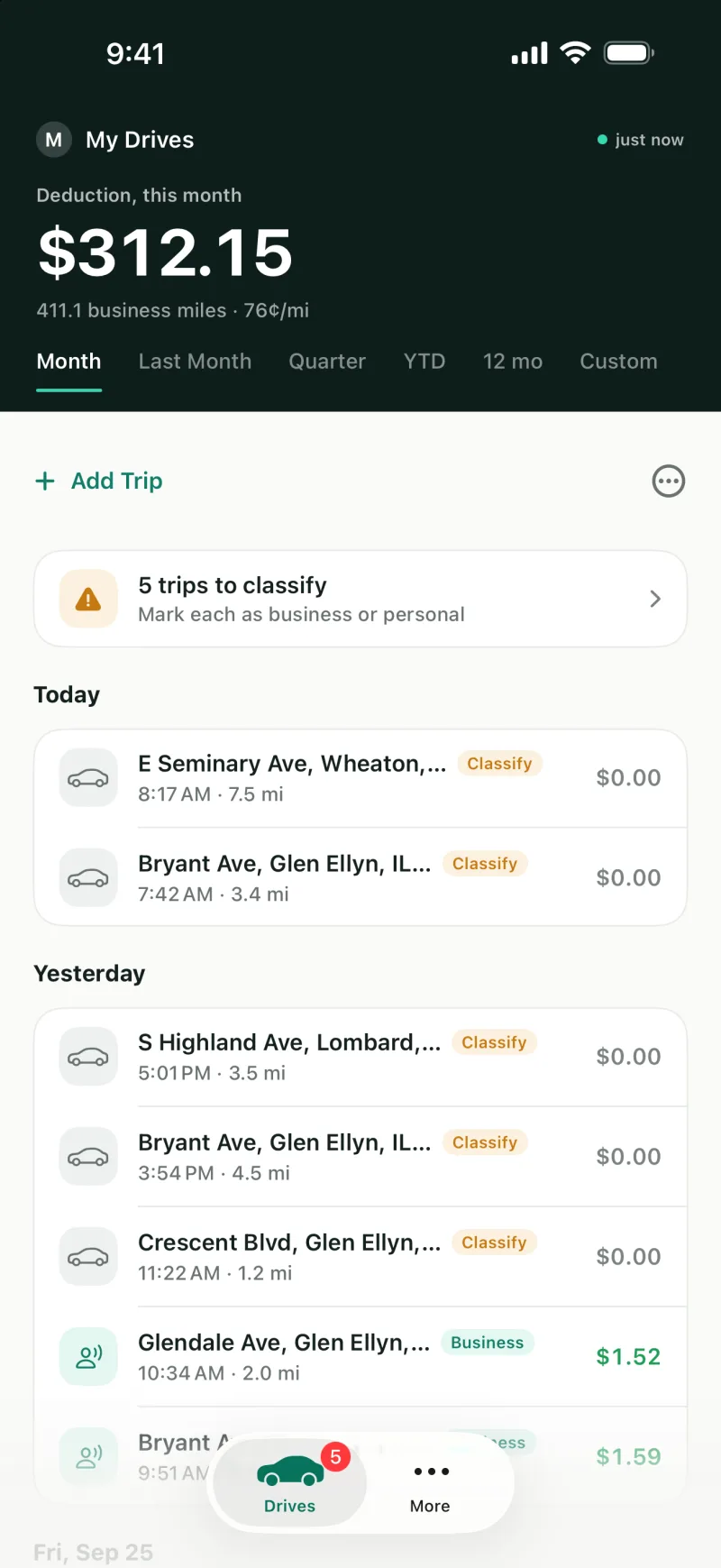Tap car icon of E Seminary Ave trip
This screenshot has width=721, height=1568.
click(88, 778)
